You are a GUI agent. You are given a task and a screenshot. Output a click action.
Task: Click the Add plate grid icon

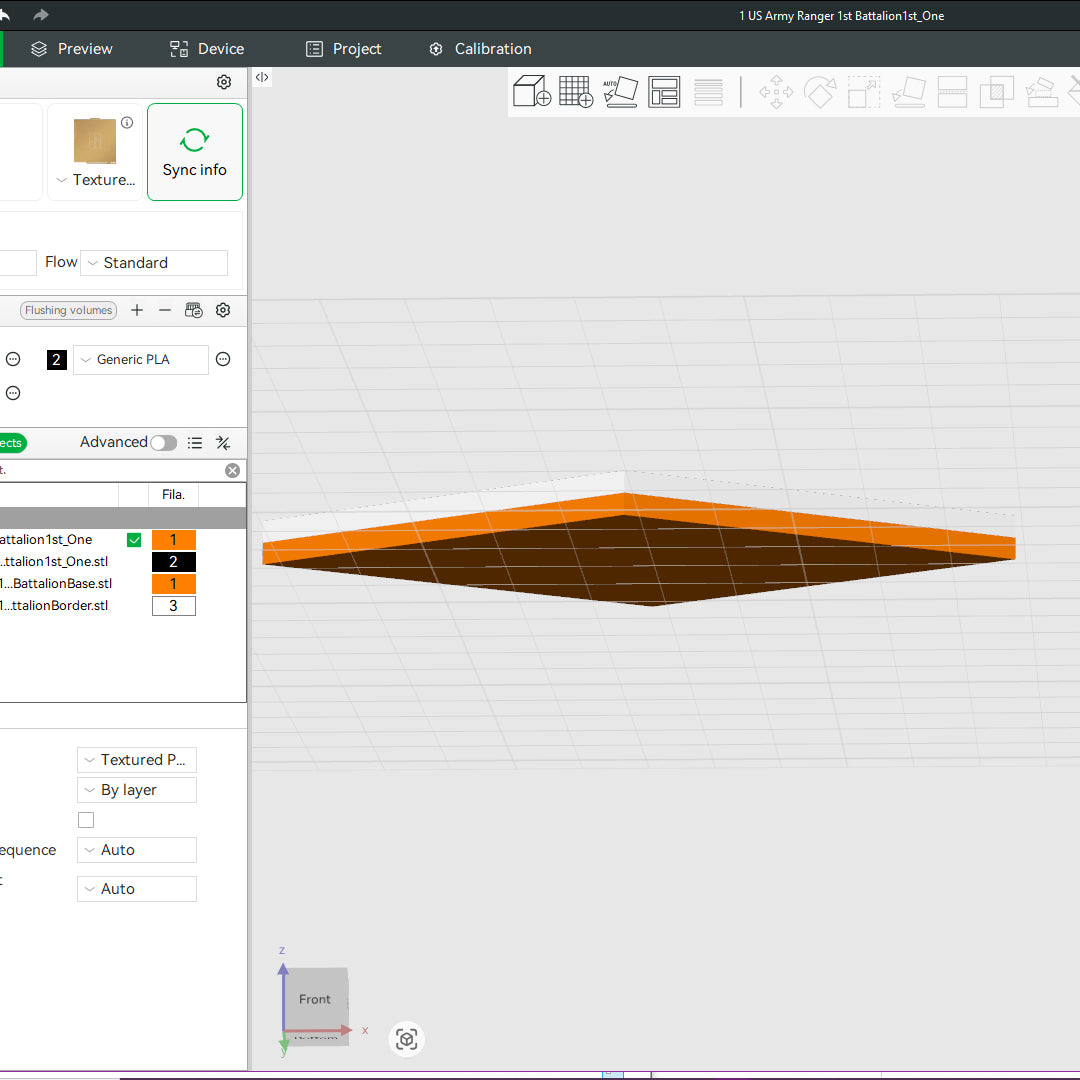(575, 92)
